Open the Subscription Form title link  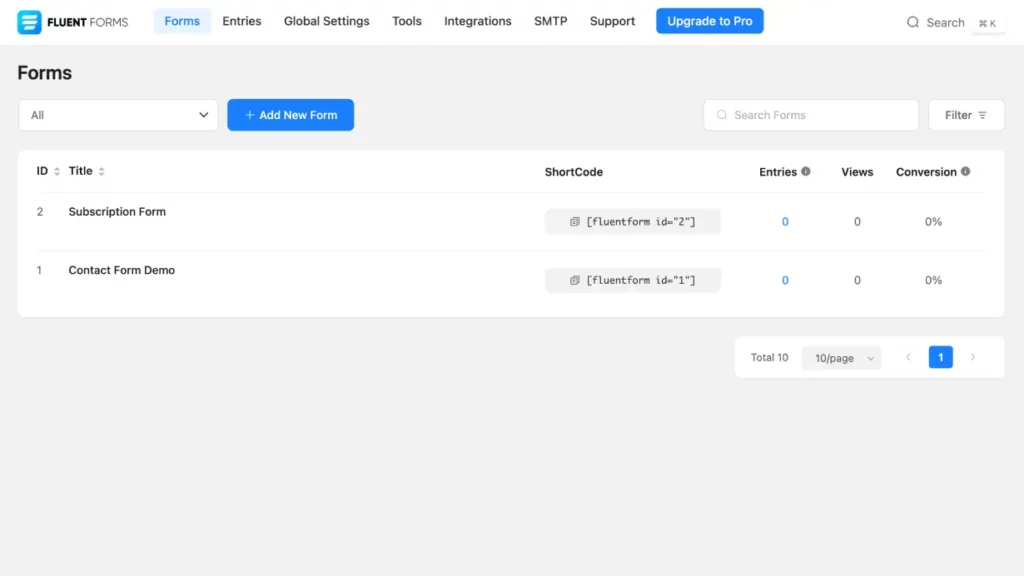tap(117, 212)
